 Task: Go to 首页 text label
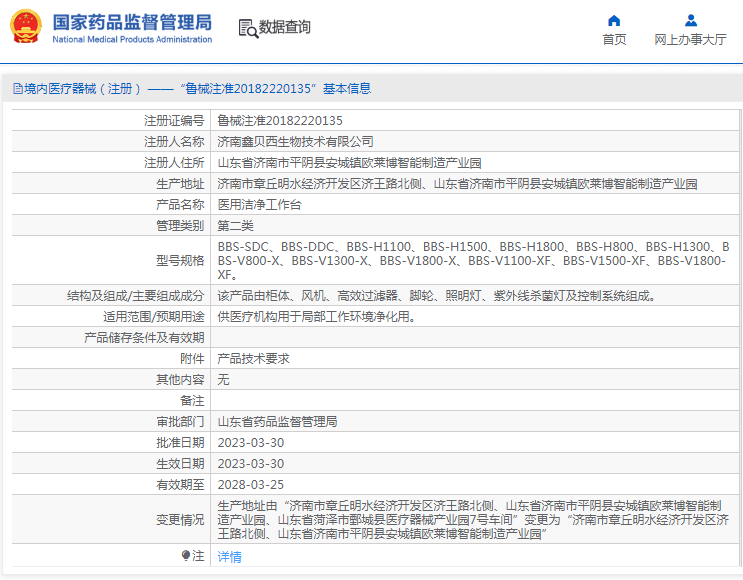coord(614,40)
